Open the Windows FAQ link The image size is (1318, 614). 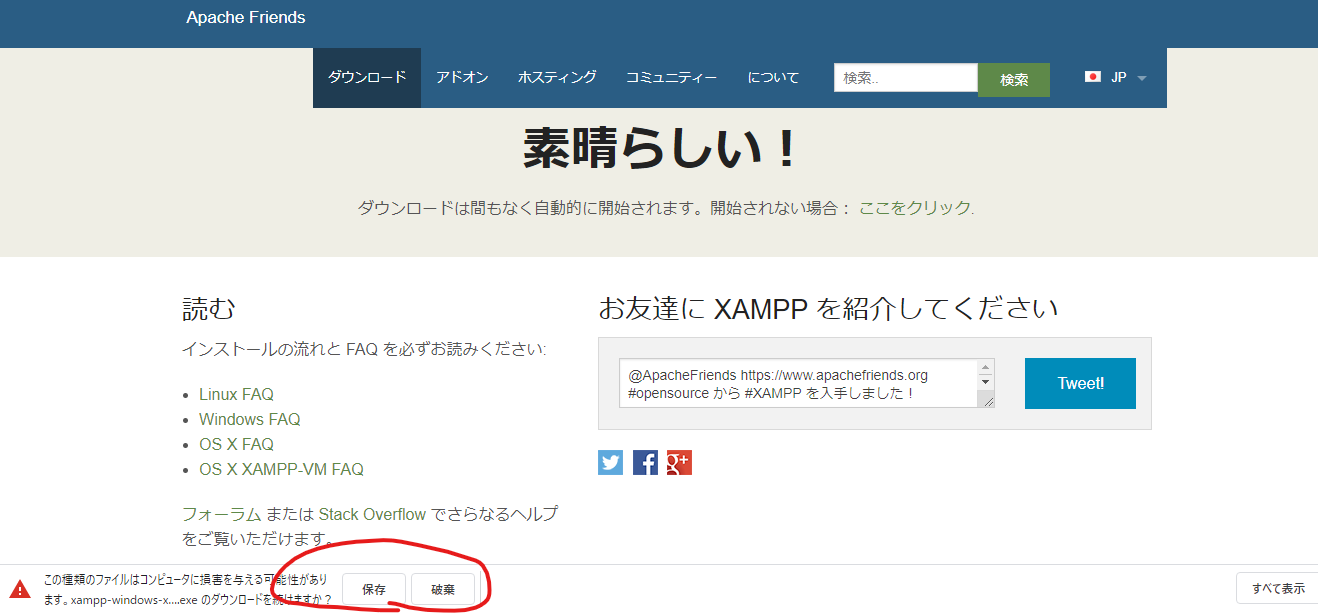click(x=249, y=419)
